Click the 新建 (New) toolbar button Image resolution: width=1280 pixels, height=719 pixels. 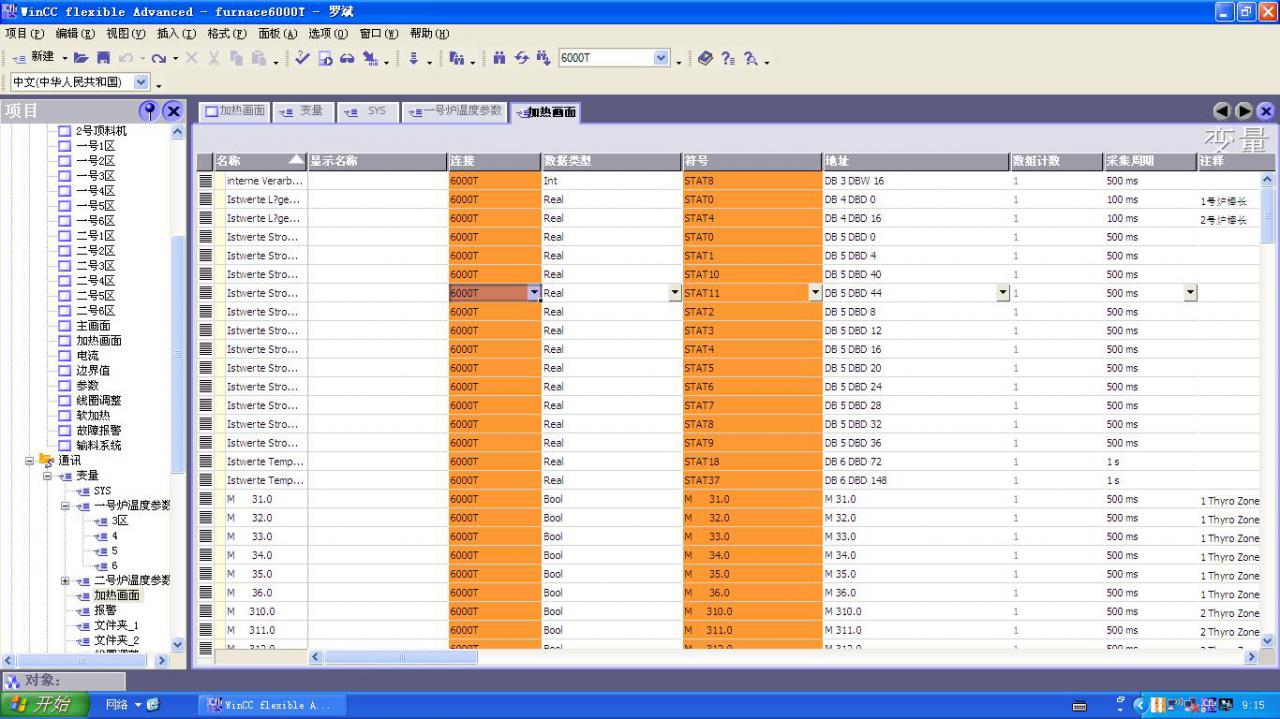point(33,58)
